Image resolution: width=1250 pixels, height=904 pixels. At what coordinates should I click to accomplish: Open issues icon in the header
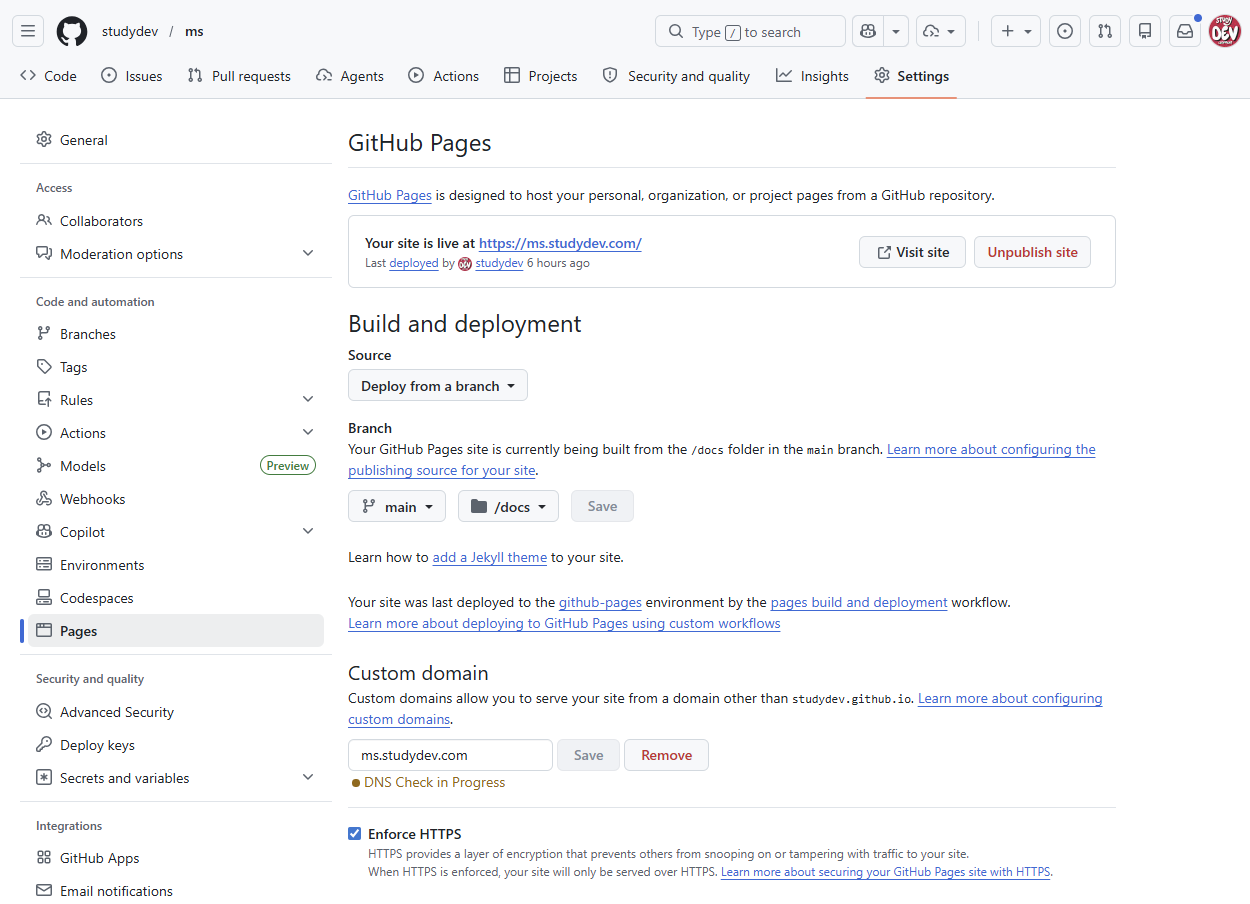coord(1065,31)
